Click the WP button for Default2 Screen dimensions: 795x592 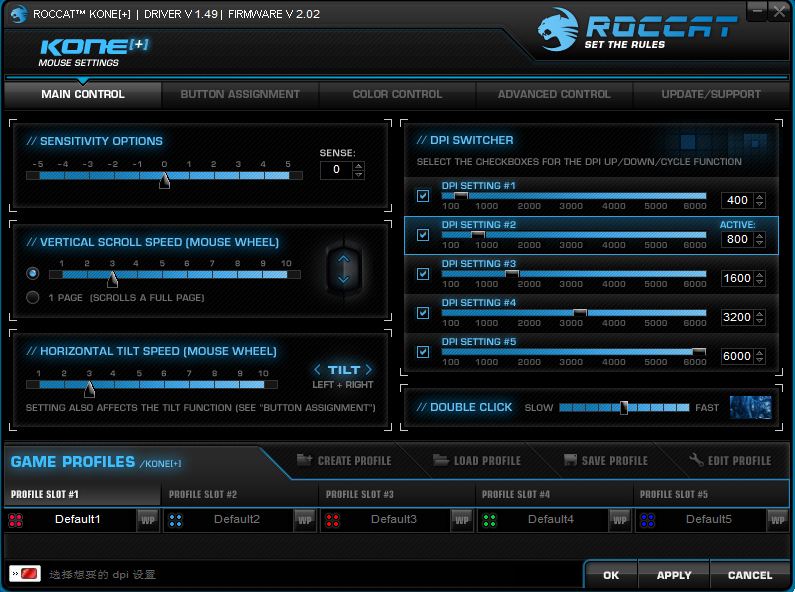[x=305, y=520]
